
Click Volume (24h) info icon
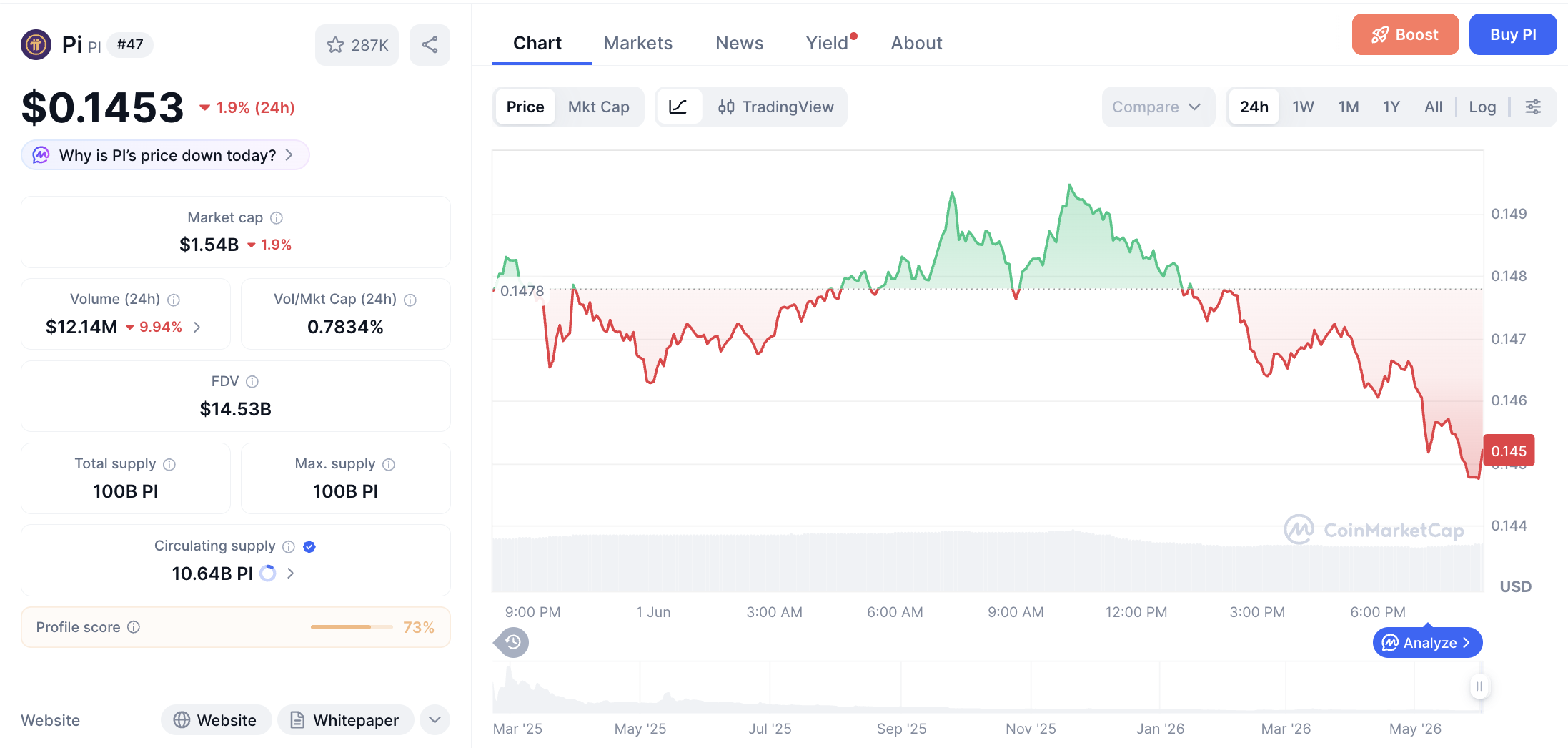[174, 300]
